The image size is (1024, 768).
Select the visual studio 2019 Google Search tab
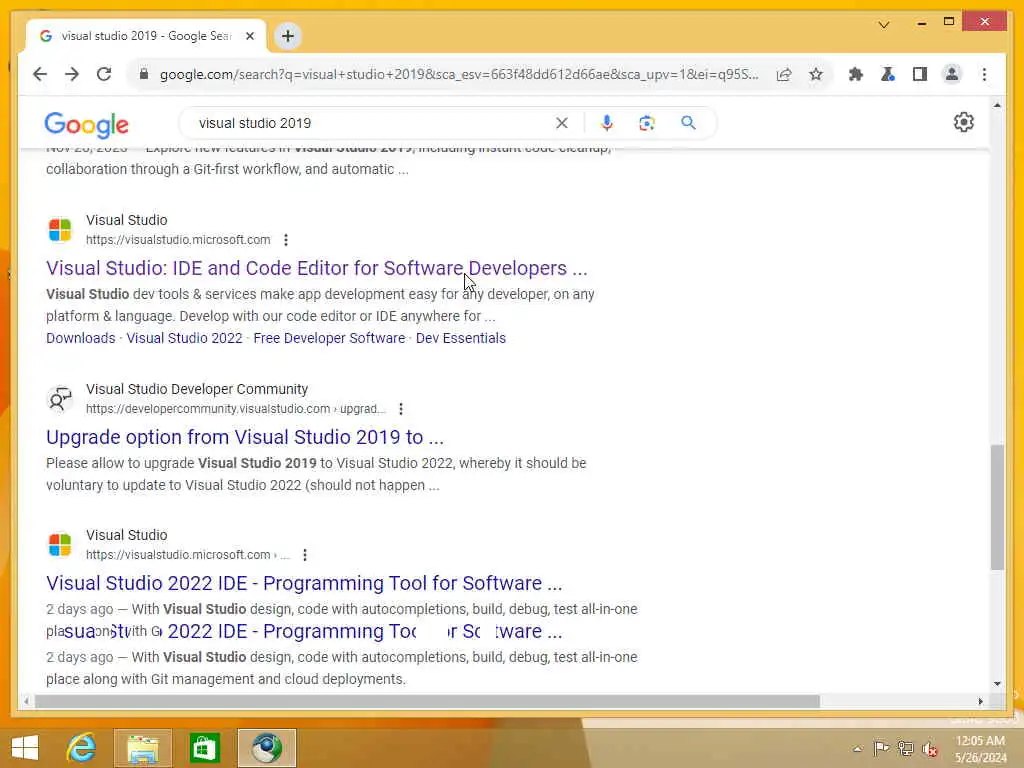[x=146, y=36]
